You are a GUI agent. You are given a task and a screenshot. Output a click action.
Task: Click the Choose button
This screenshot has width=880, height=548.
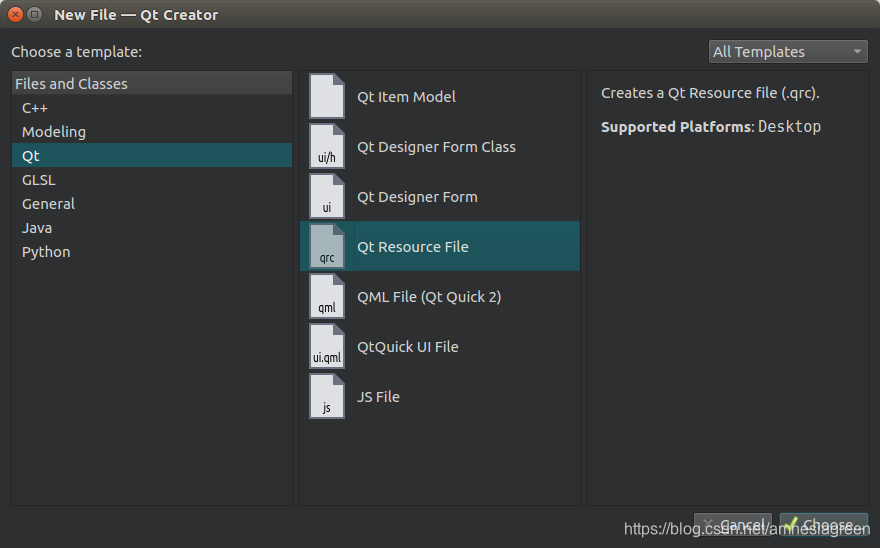tap(823, 524)
